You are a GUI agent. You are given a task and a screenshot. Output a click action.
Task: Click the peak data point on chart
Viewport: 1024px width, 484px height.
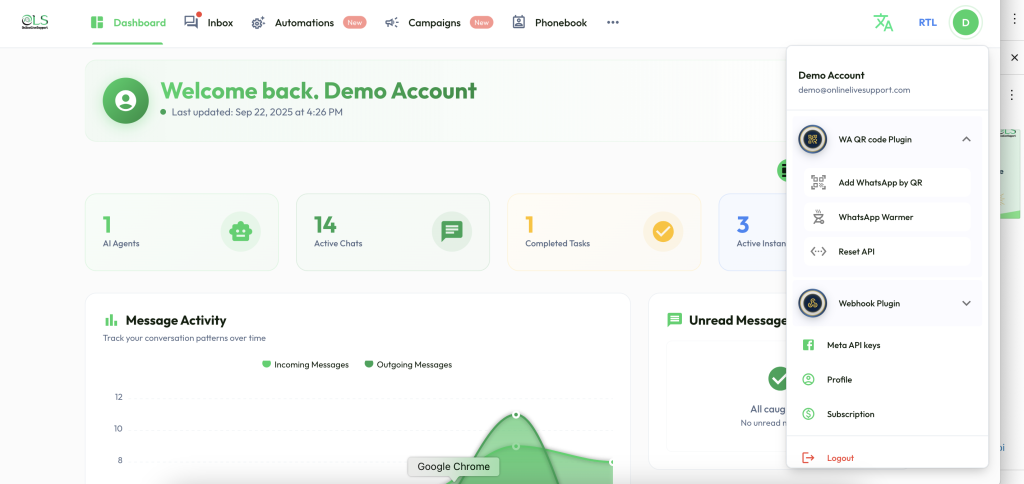point(516,414)
